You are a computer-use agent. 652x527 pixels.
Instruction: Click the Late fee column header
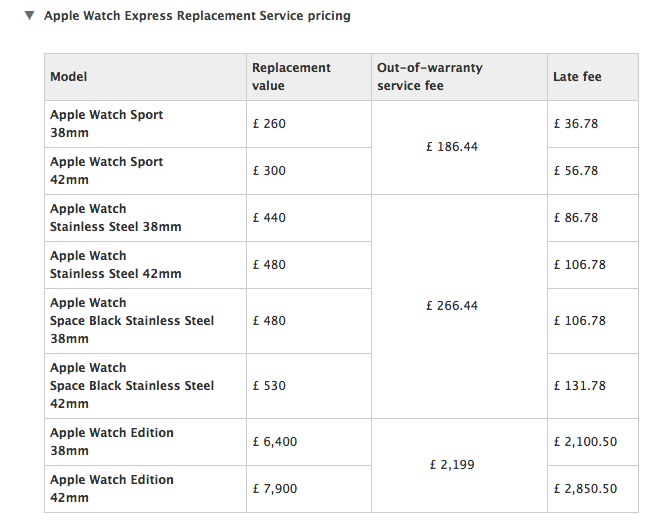[x=577, y=77]
